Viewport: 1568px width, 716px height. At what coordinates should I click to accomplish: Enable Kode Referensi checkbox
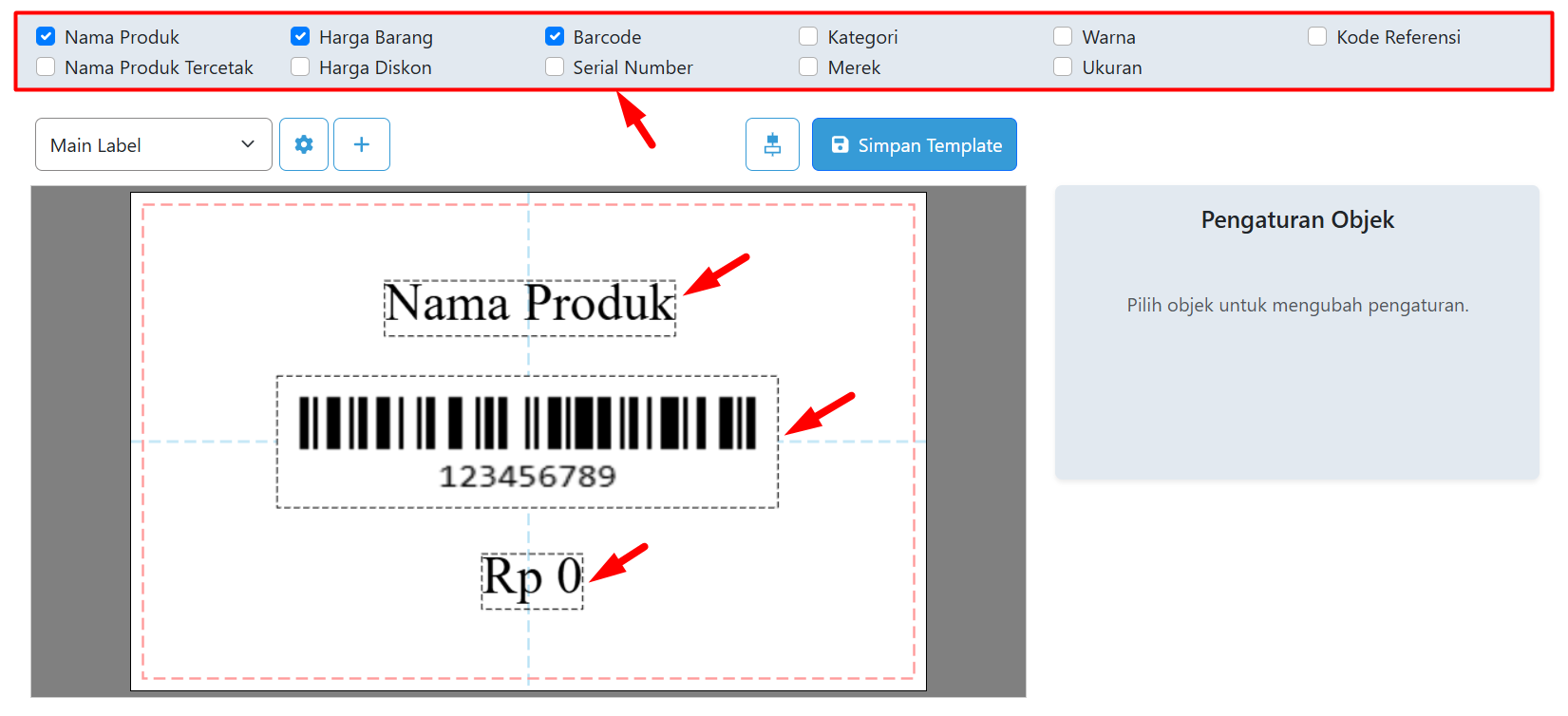point(1317,37)
